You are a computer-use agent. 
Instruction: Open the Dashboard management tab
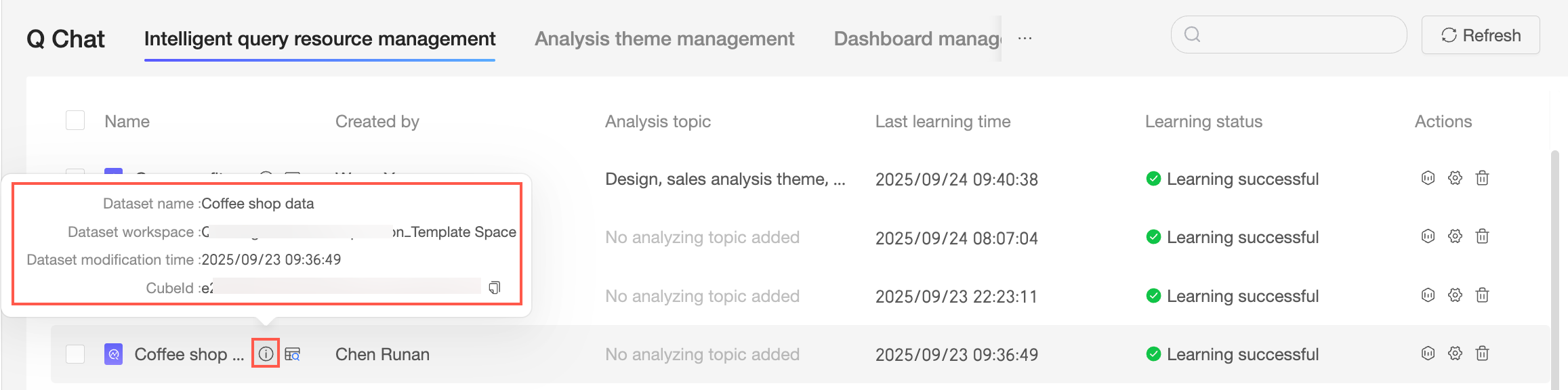click(x=917, y=39)
